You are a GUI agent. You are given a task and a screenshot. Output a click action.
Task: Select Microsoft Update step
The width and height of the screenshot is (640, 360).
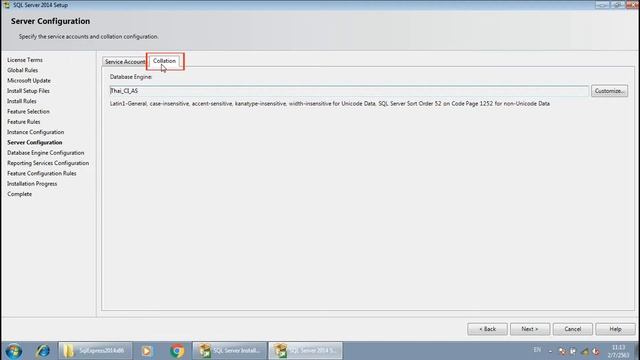29,80
